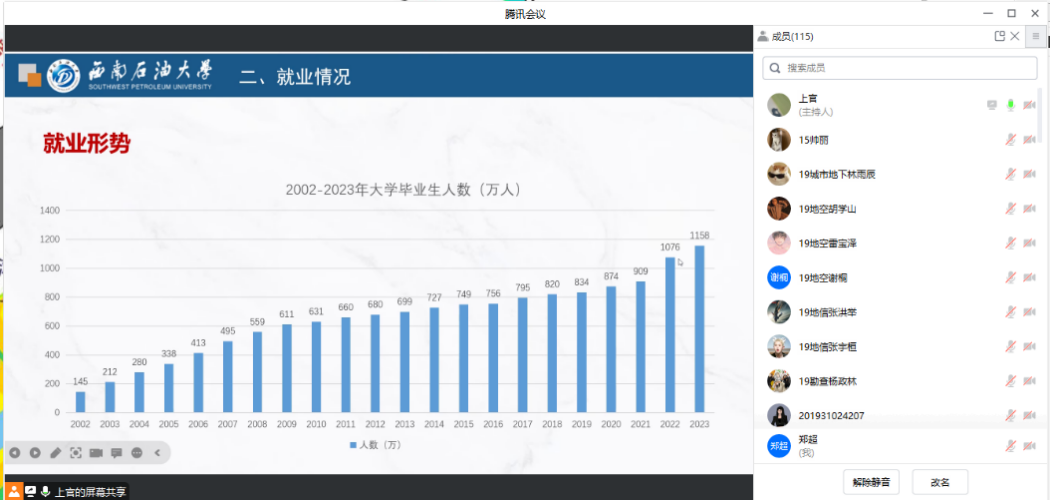Pop out the members panel
Image resolution: width=1050 pixels, height=500 pixels.
point(999,37)
